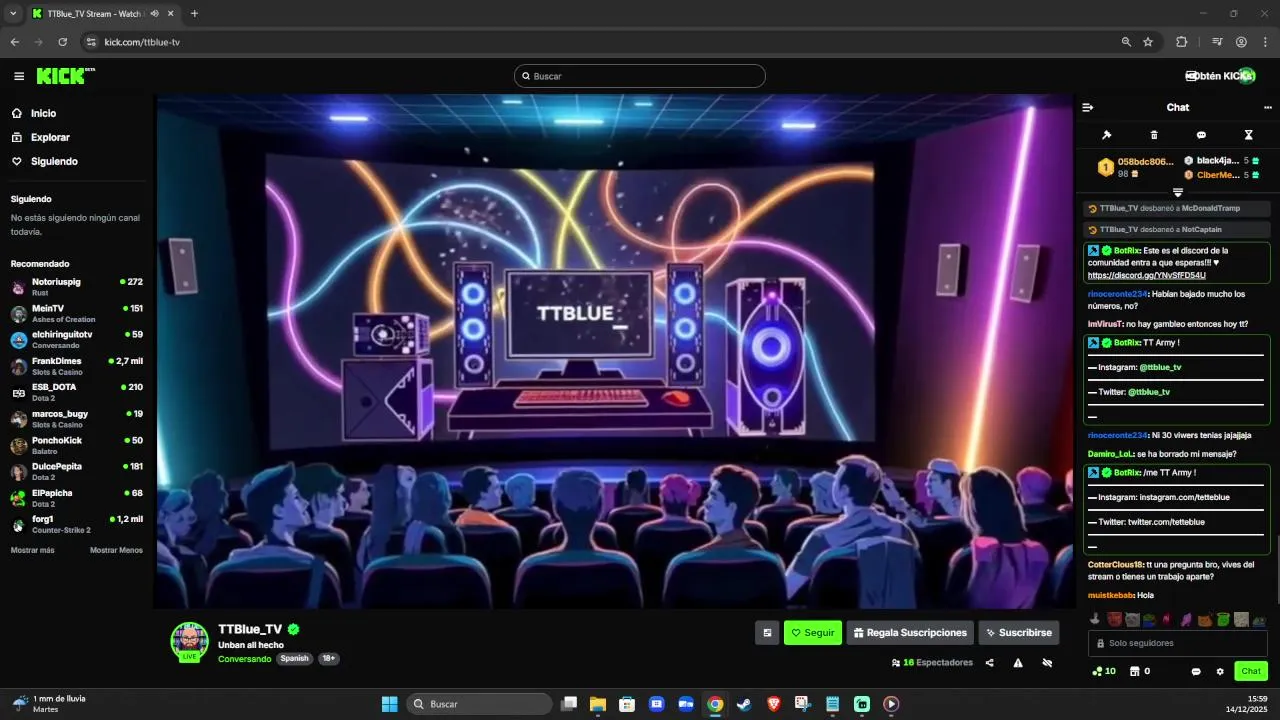Open the PonchoKick recommended channel
1280x720 pixels.
click(x=77, y=445)
